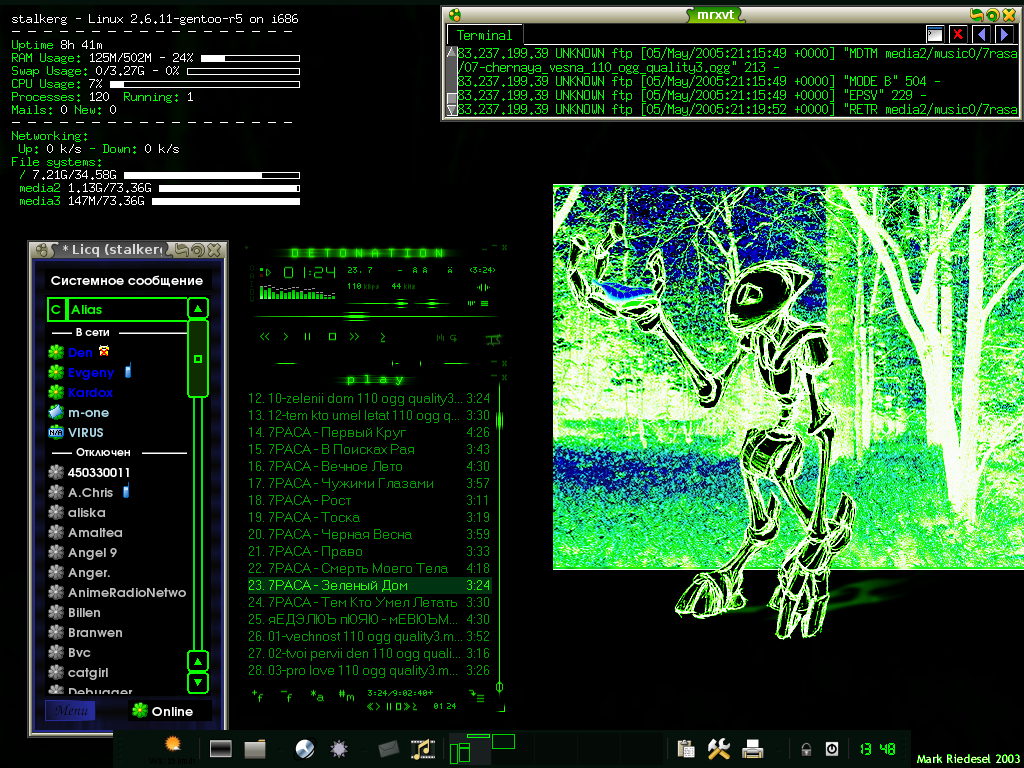Toggle the bars icon left of the repeat button

440,338
